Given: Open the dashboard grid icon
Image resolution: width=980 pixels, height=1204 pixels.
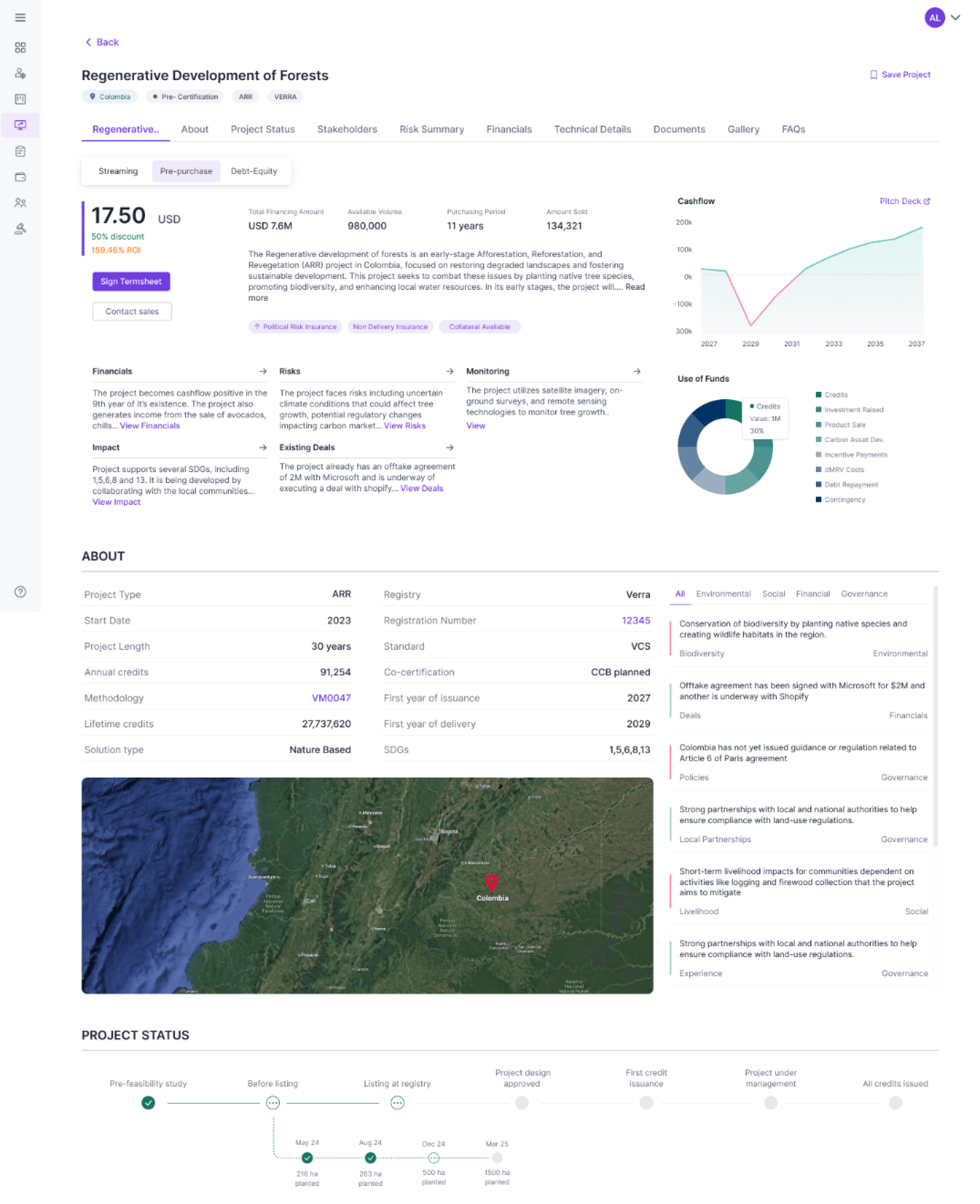Looking at the screenshot, I should [20, 47].
